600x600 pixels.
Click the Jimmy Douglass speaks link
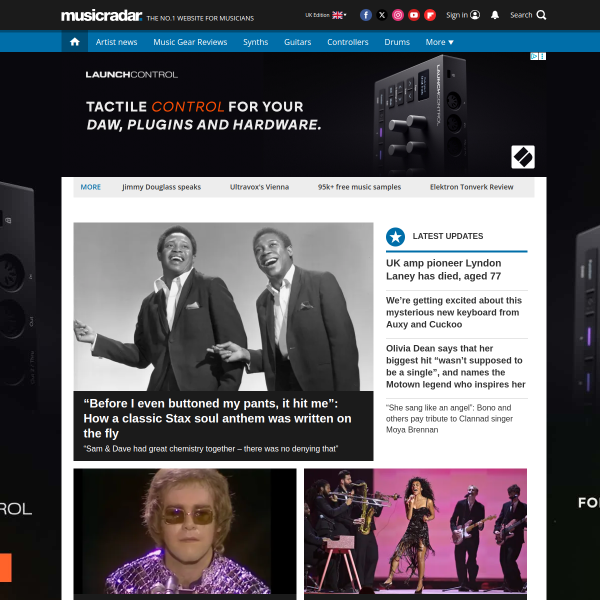click(x=161, y=187)
